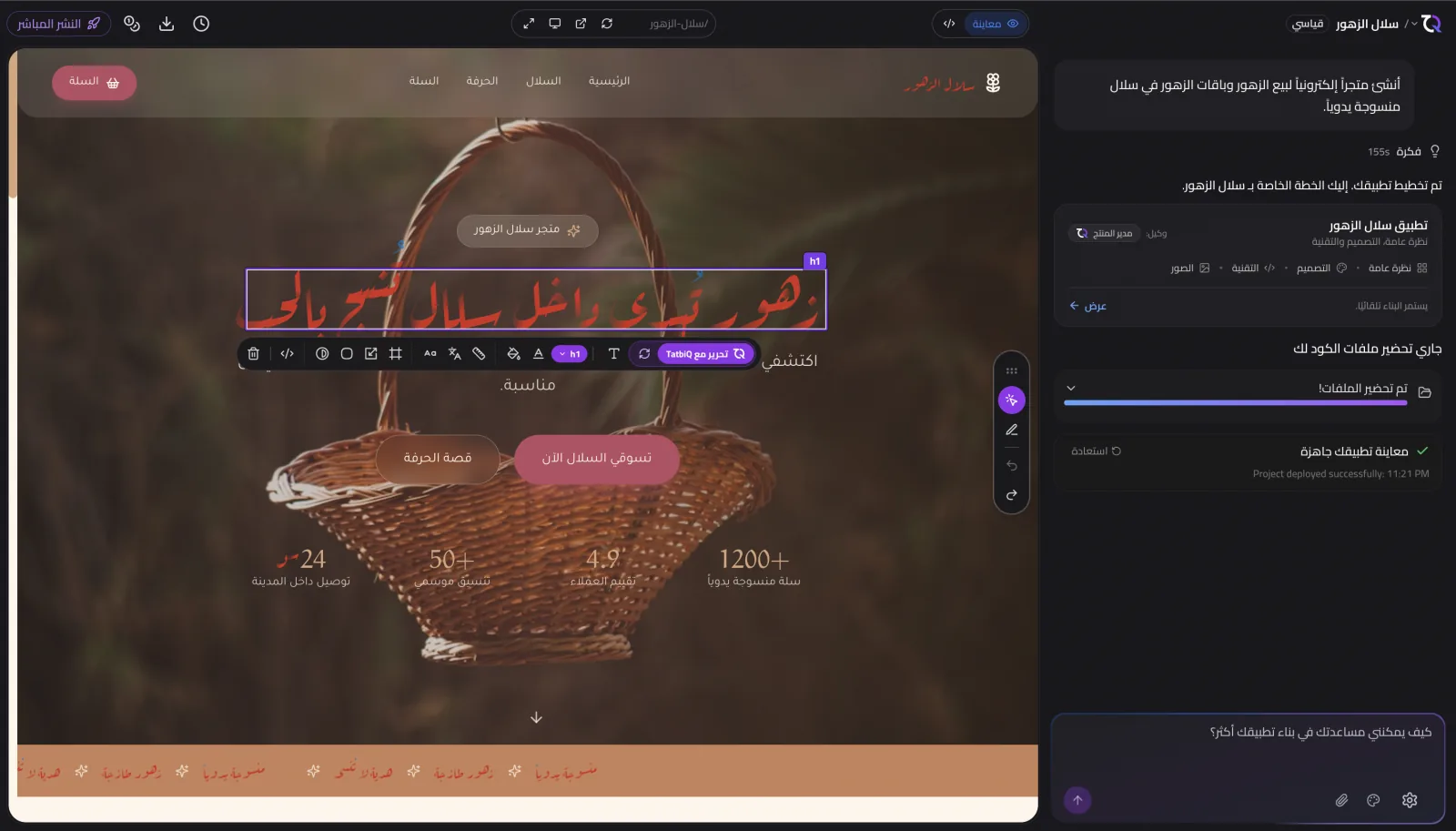The height and width of the screenshot is (831, 1456).
Task: Click the undo arrow in the side toolbar
Action: click(x=1011, y=465)
